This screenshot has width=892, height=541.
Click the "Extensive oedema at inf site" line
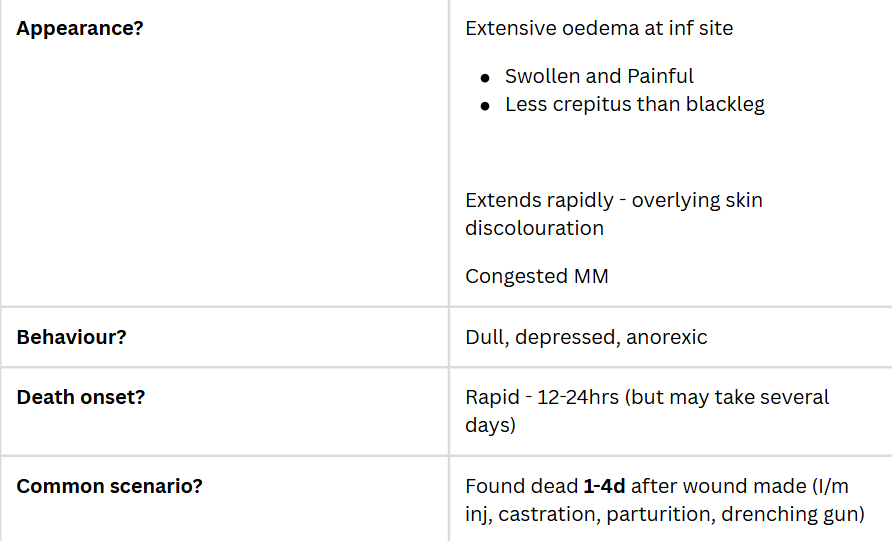[x=599, y=28]
